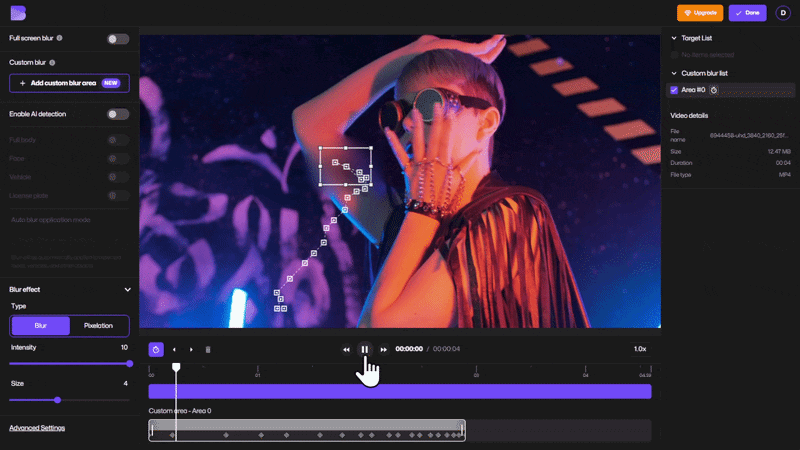Image resolution: width=800 pixels, height=450 pixels.
Task: Adjust the Size slider handle
Action: click(x=58, y=400)
